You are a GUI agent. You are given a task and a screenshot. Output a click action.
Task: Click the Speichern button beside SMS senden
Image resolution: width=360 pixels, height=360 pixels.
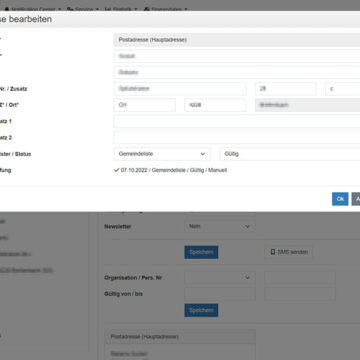coord(201,252)
